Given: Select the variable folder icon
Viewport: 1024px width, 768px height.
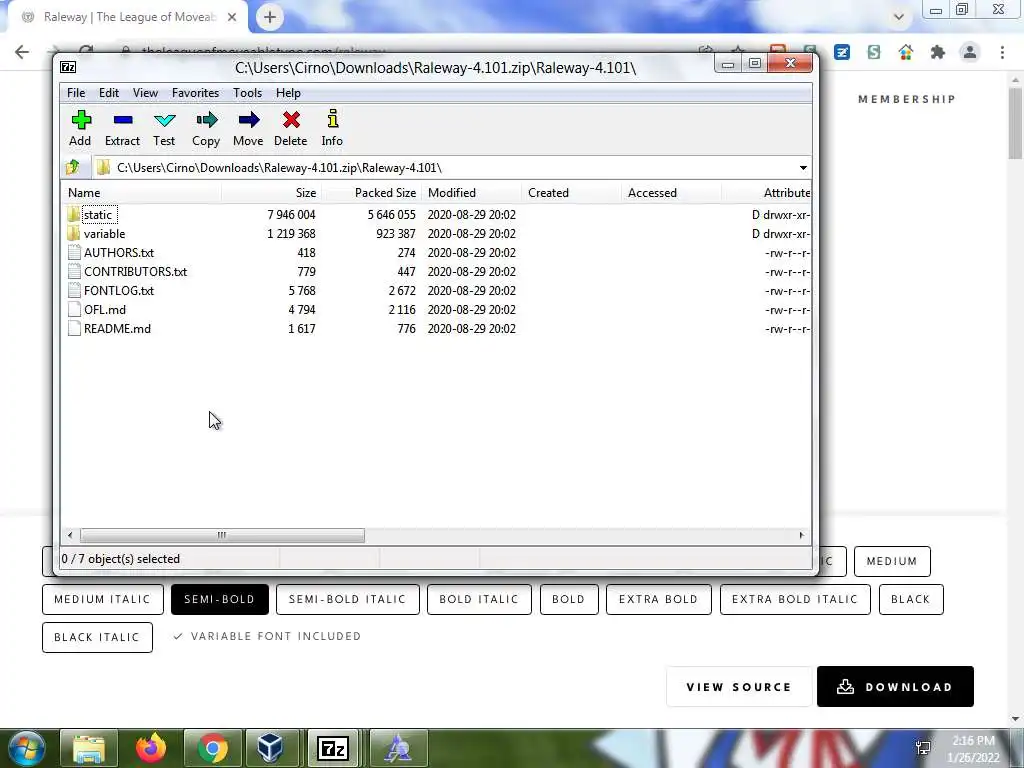Looking at the screenshot, I should [x=73, y=233].
